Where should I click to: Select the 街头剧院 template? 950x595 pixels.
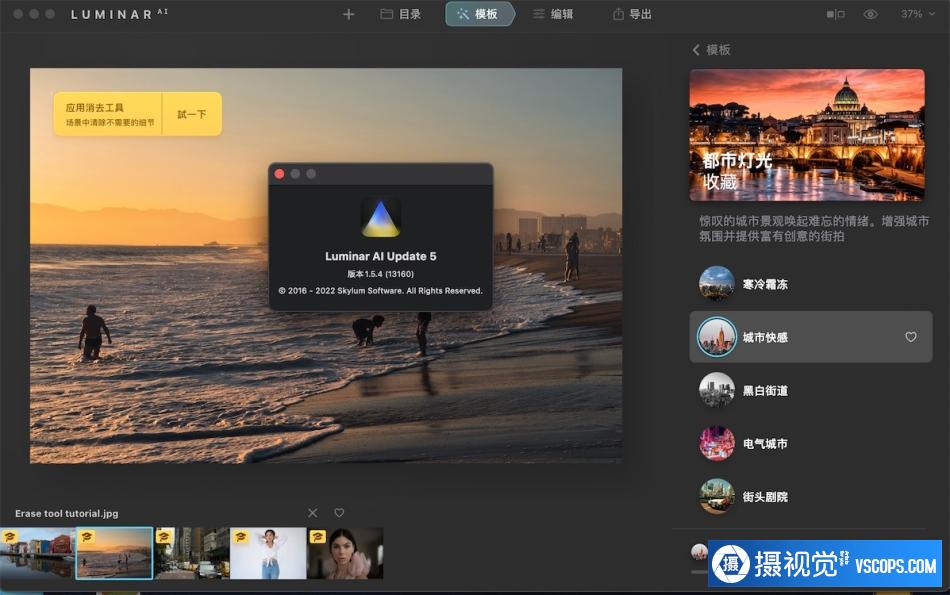tap(811, 497)
